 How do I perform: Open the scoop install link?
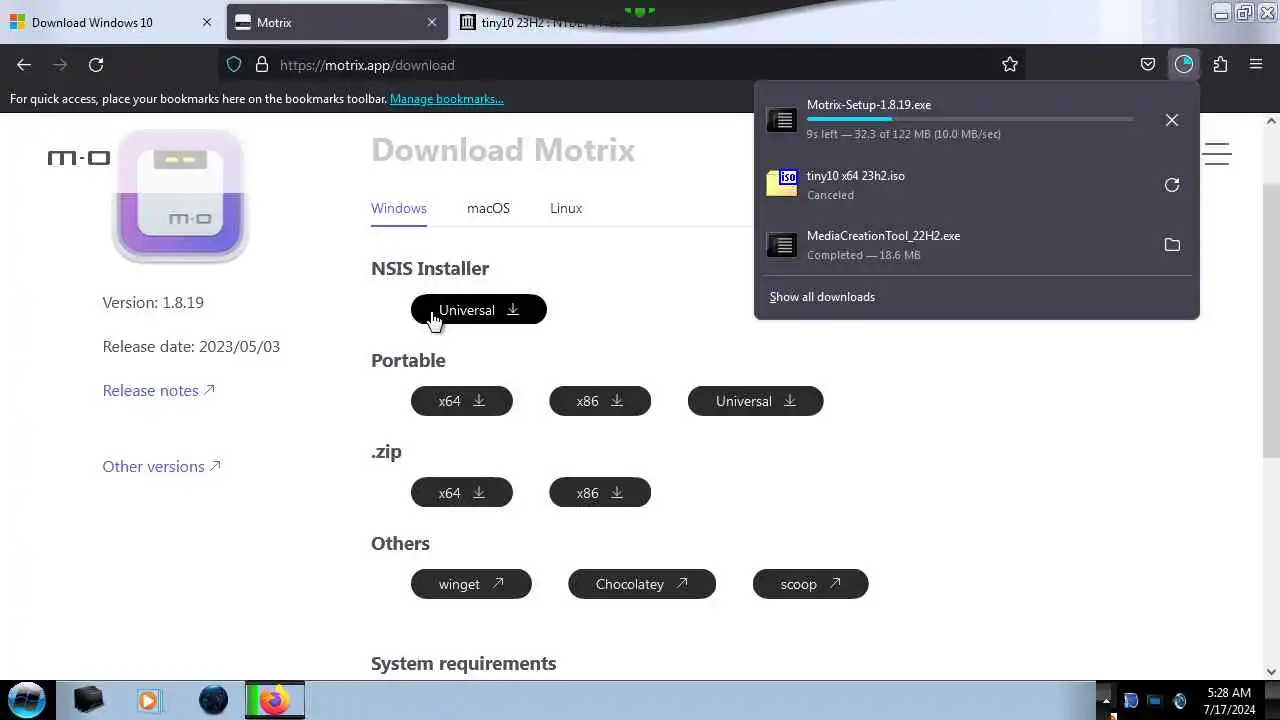pyautogui.click(x=811, y=584)
